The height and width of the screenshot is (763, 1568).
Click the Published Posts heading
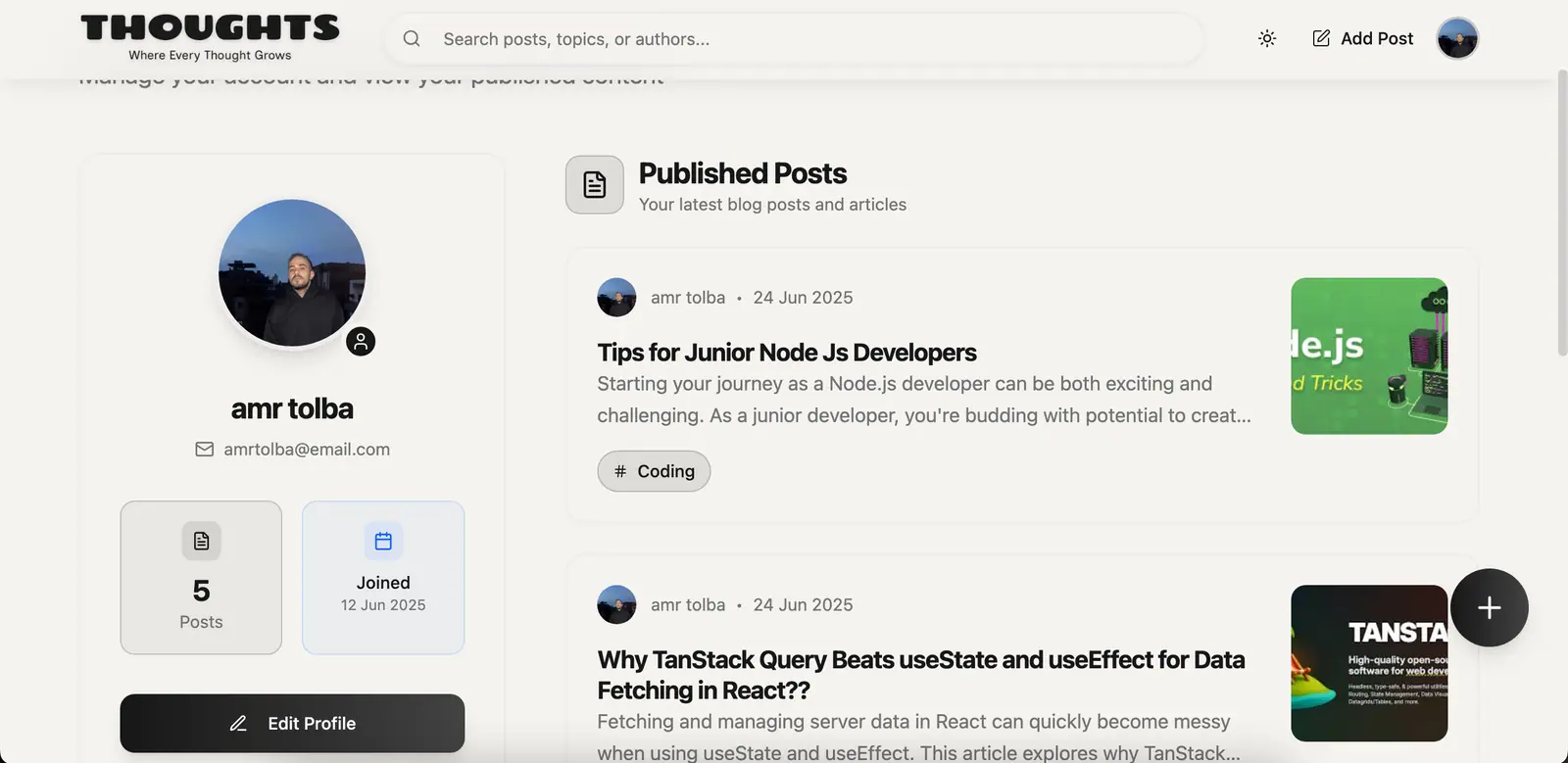(743, 173)
